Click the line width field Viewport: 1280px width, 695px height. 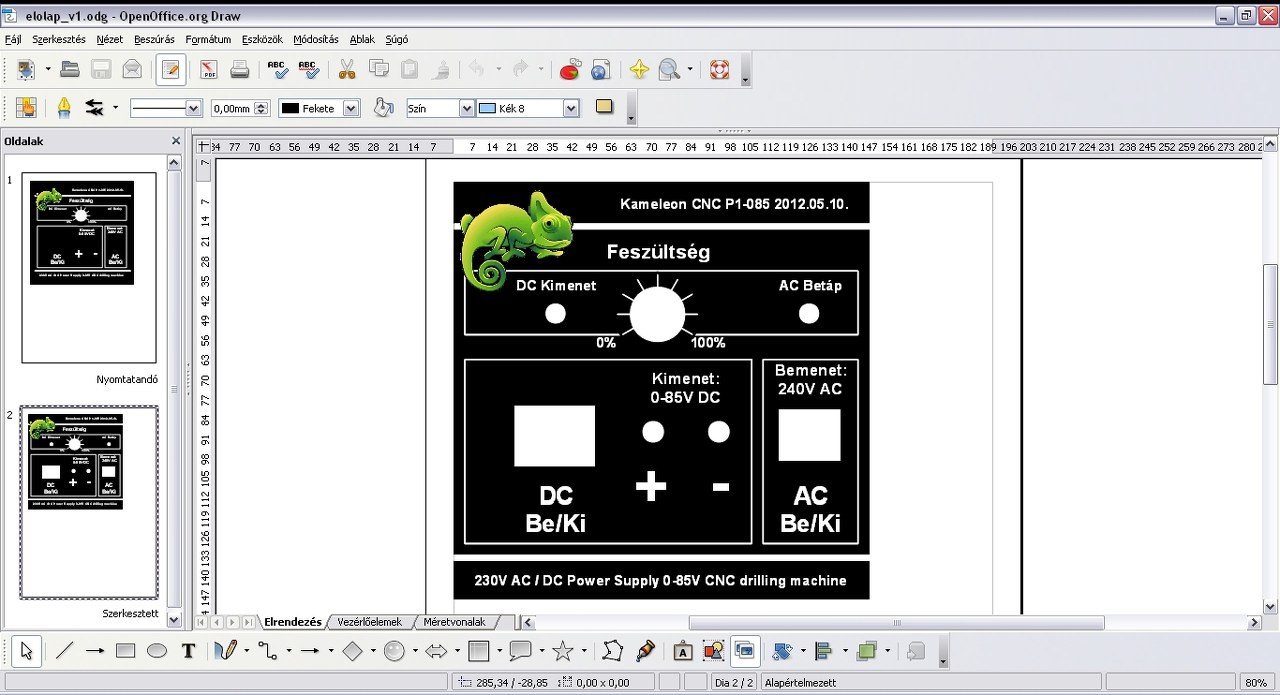point(232,108)
